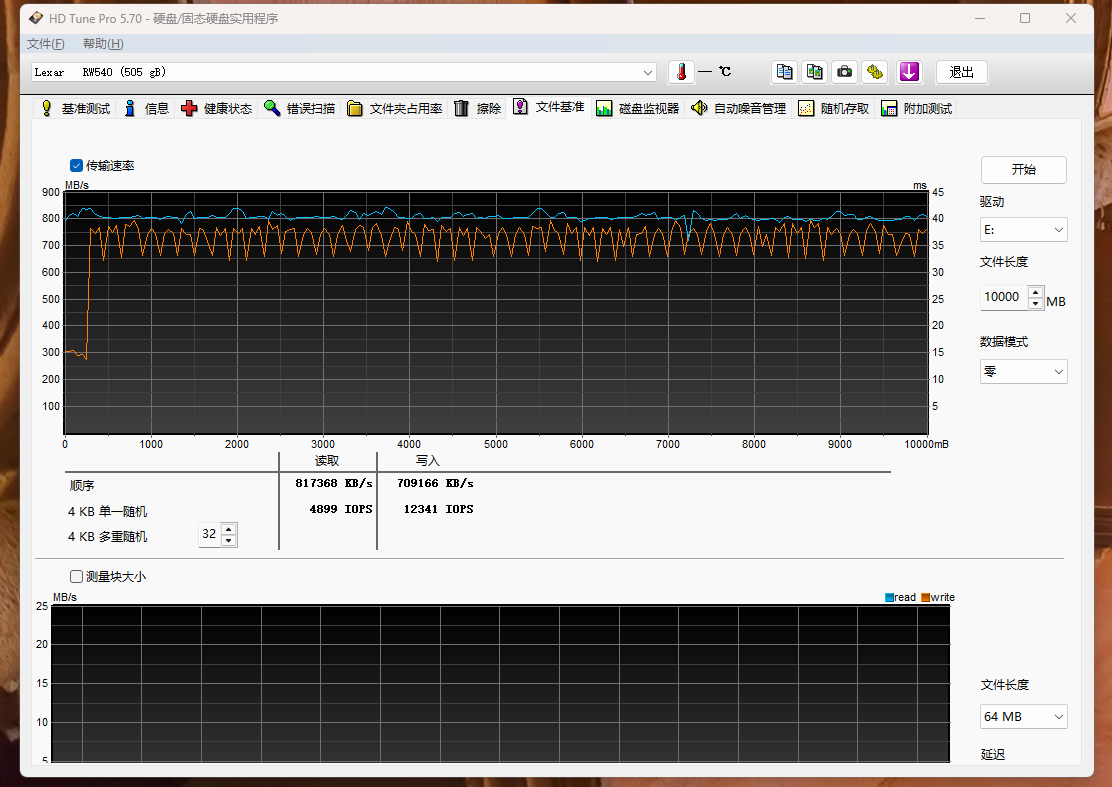Open the 随机存取 tab

click(835, 109)
